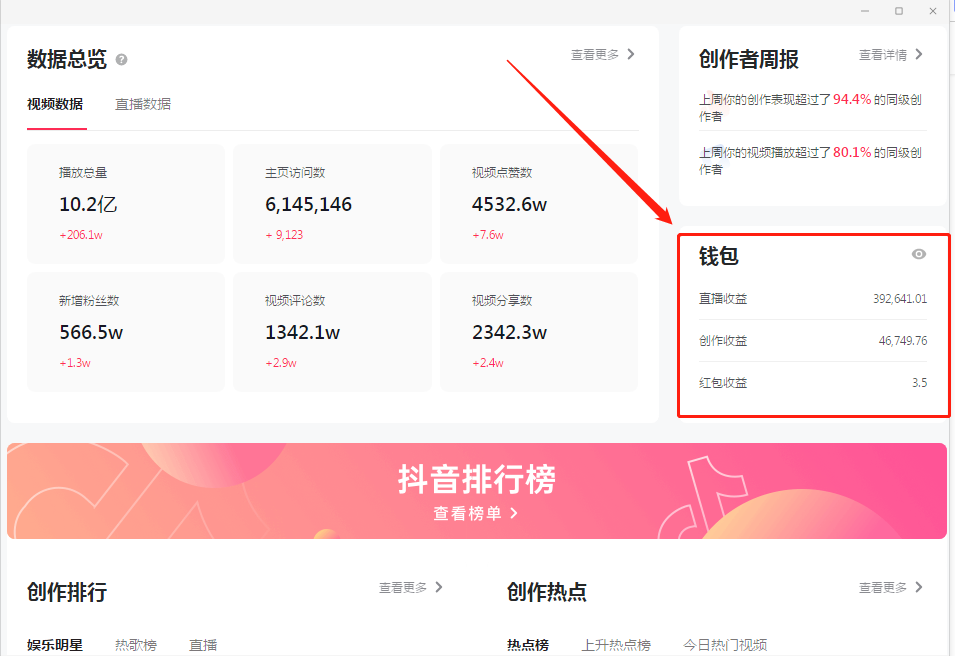
Task: Click the 94.4% performance statistic text
Action: point(852,99)
